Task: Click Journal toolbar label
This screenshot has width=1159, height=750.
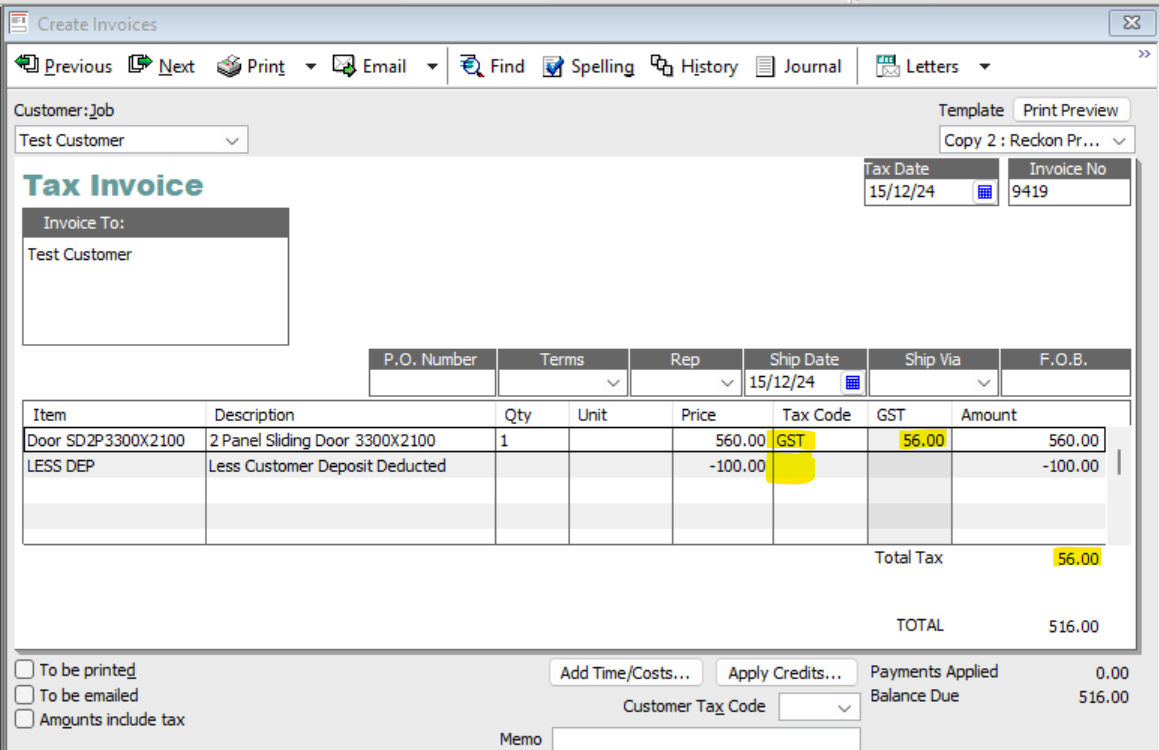Action: (x=812, y=67)
